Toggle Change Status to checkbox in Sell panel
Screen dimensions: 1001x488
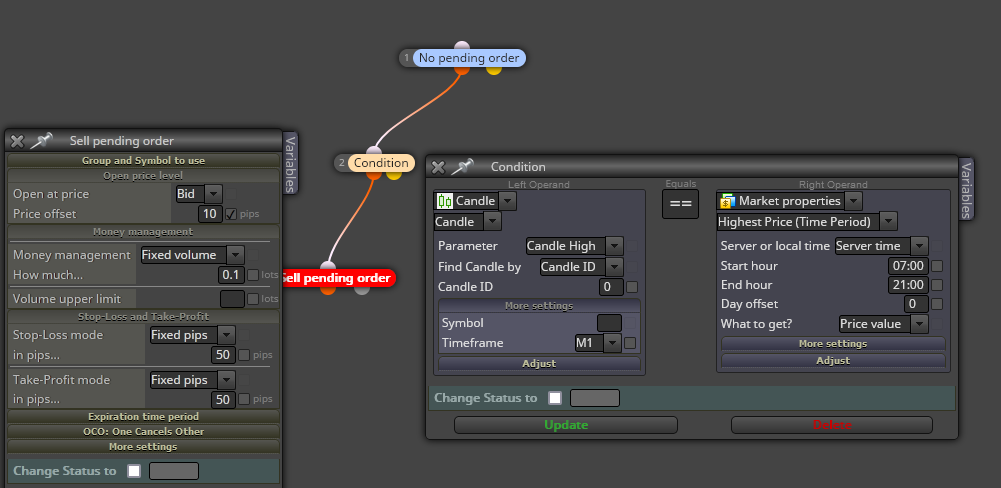click(133, 471)
